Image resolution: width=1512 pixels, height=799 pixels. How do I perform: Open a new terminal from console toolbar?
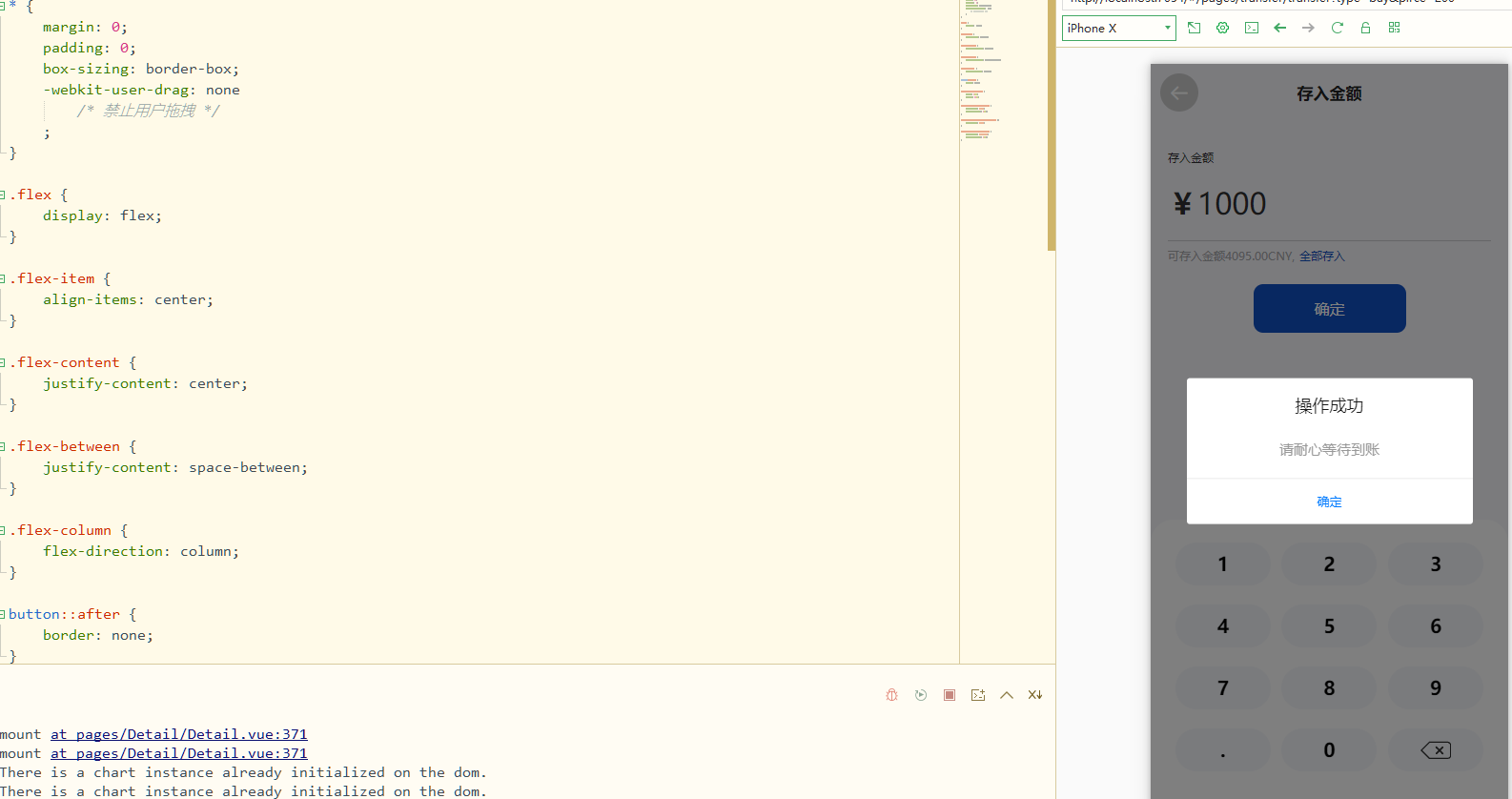tap(978, 695)
